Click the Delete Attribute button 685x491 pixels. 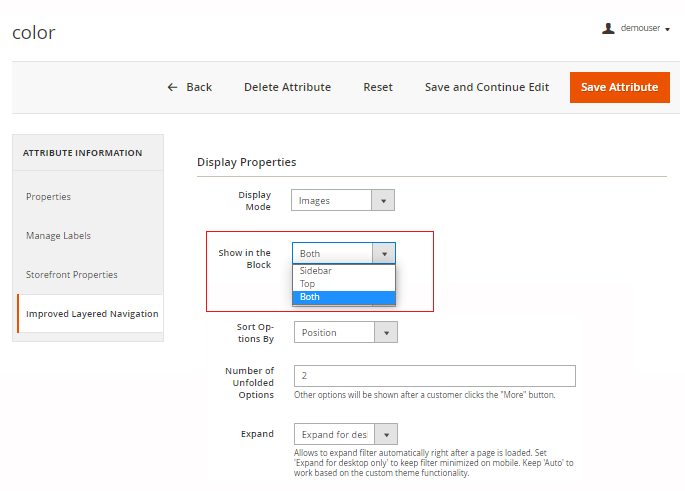(287, 87)
